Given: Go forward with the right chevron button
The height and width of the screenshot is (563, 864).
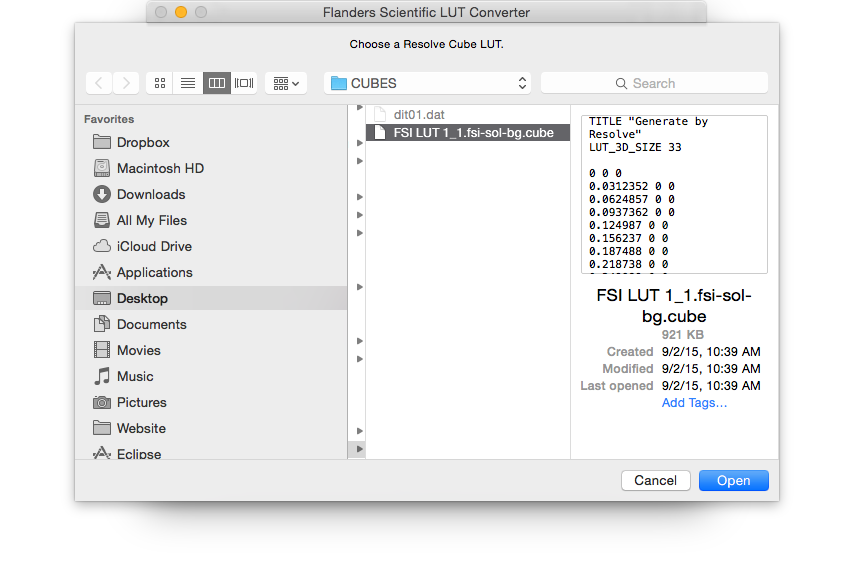Looking at the screenshot, I should click(126, 83).
